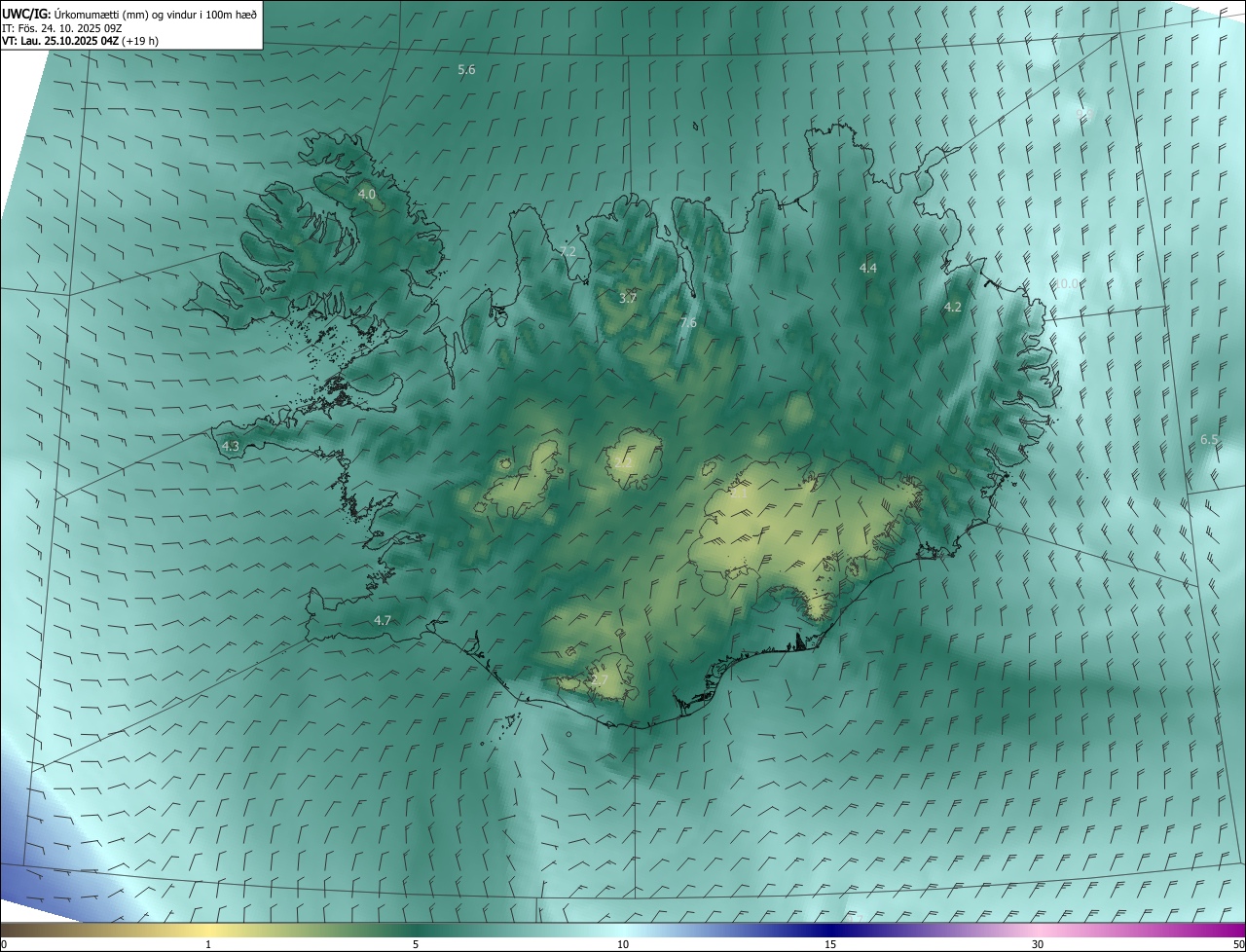Click the 6.5 value label at the right edge
The width and height of the screenshot is (1246, 952).
point(1209,439)
